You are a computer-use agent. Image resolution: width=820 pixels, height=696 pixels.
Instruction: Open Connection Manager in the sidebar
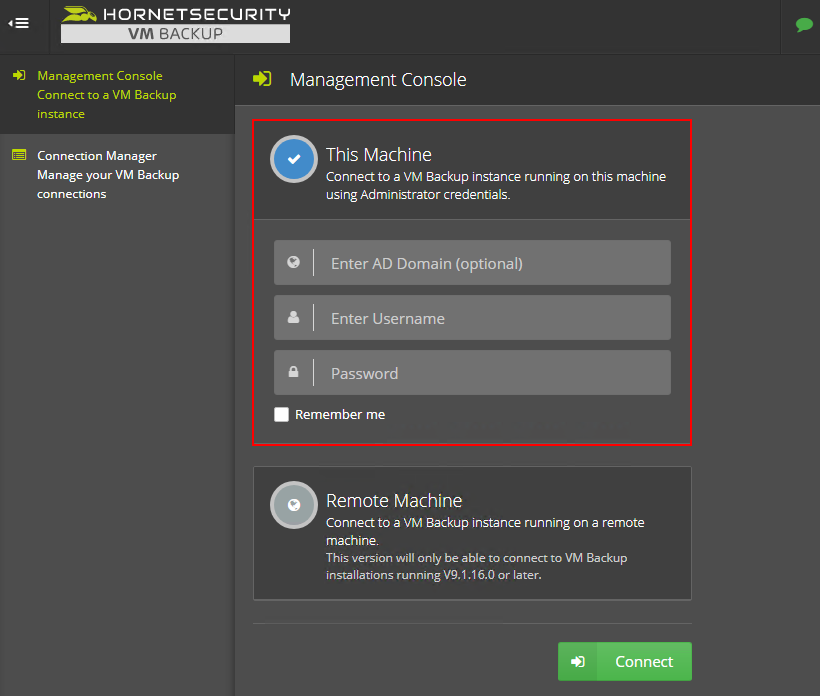tap(117, 175)
